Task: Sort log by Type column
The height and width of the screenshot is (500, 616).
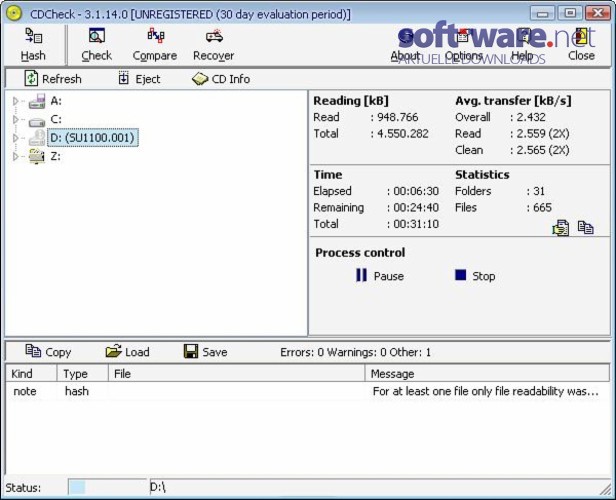Action: tap(82, 374)
